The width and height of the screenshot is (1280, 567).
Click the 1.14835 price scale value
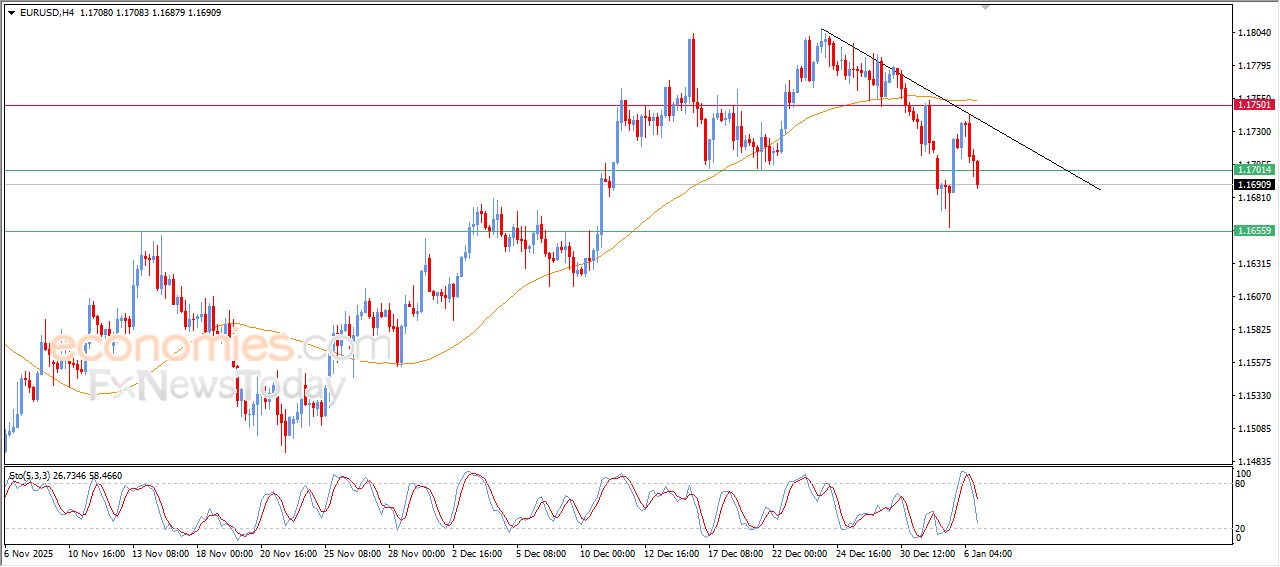pyautogui.click(x=1254, y=461)
